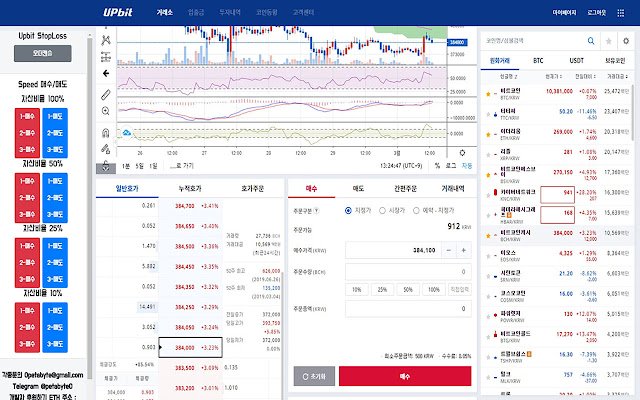
Task: Click the 주문수량 order quantity field
Action: (x=408, y=272)
